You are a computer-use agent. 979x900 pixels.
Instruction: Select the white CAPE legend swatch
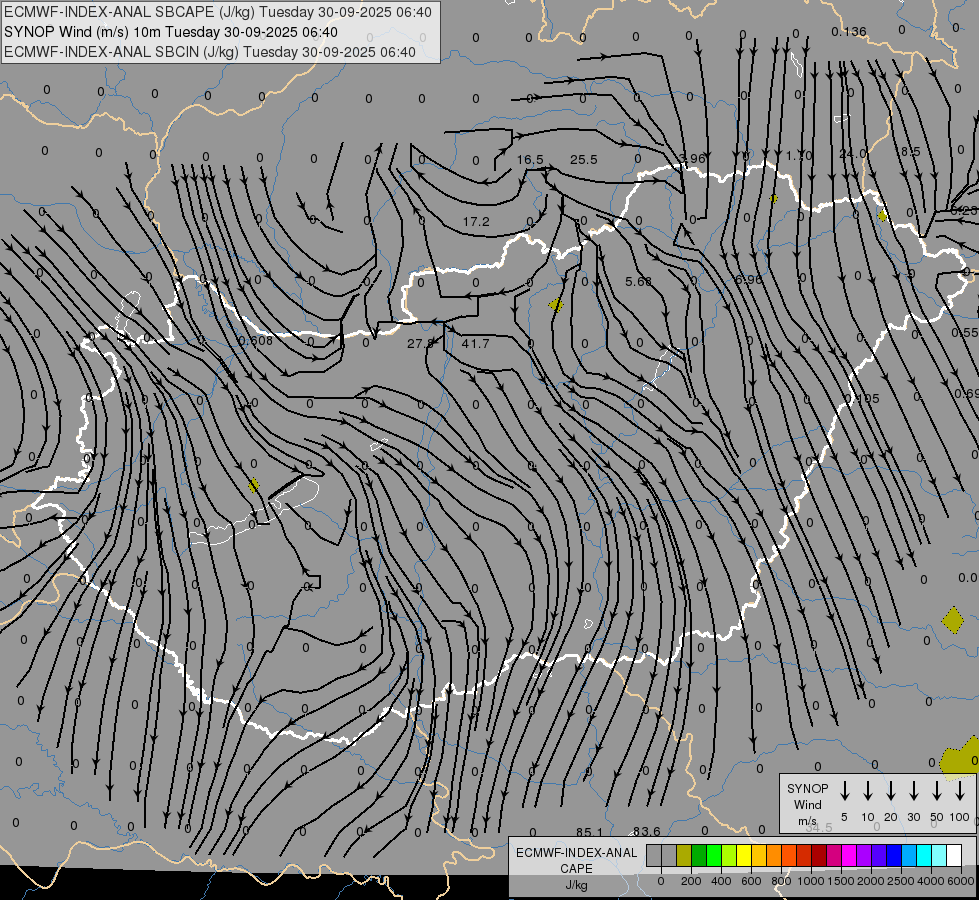(x=953, y=856)
